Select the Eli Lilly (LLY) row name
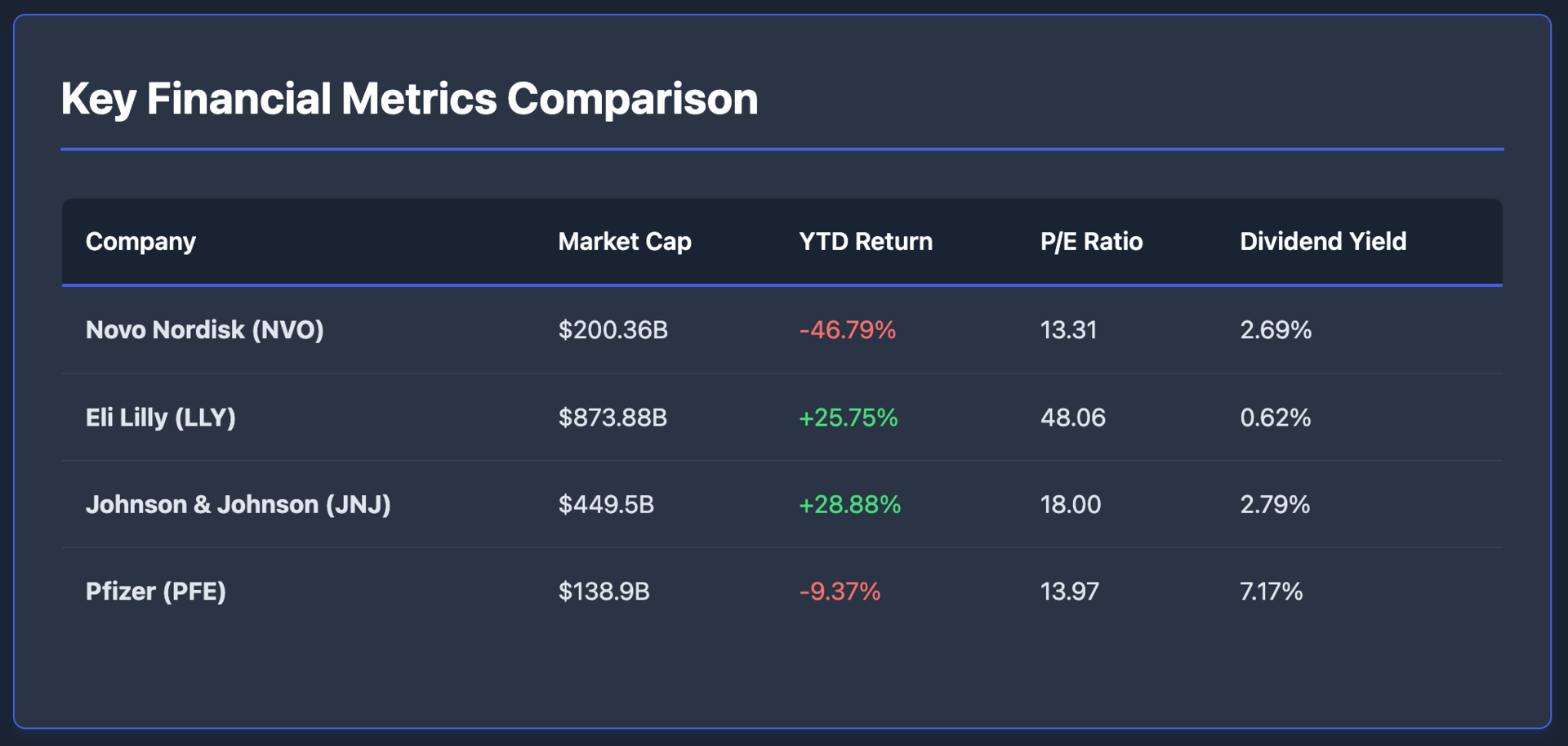This screenshot has height=746, width=1568. (160, 418)
